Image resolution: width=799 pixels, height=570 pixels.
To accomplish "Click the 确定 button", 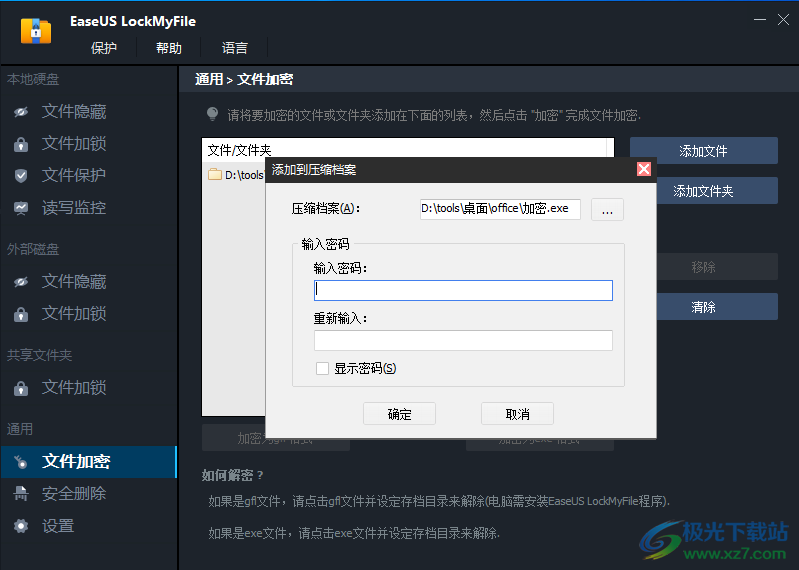I will pyautogui.click(x=400, y=414).
